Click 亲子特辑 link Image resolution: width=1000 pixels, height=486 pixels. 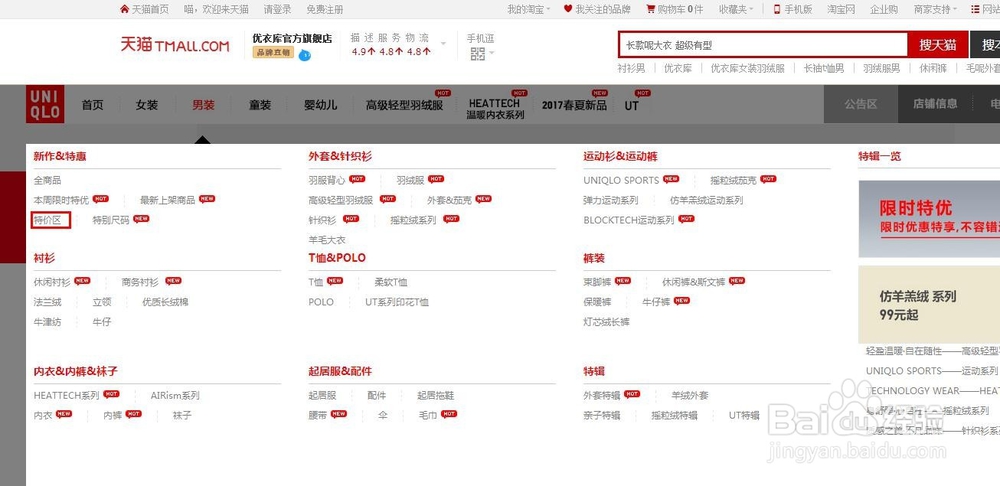601,415
